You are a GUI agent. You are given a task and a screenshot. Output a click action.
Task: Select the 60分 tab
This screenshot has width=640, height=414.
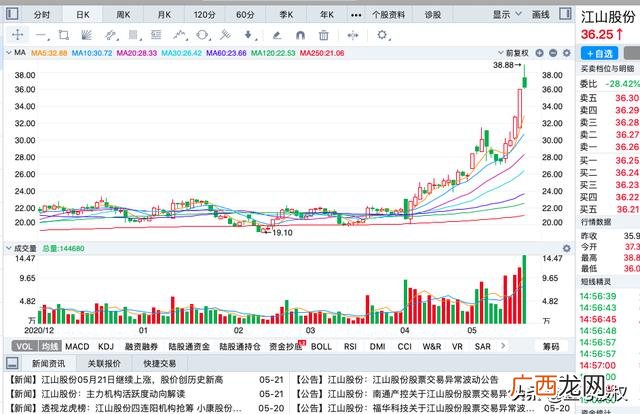[245, 15]
